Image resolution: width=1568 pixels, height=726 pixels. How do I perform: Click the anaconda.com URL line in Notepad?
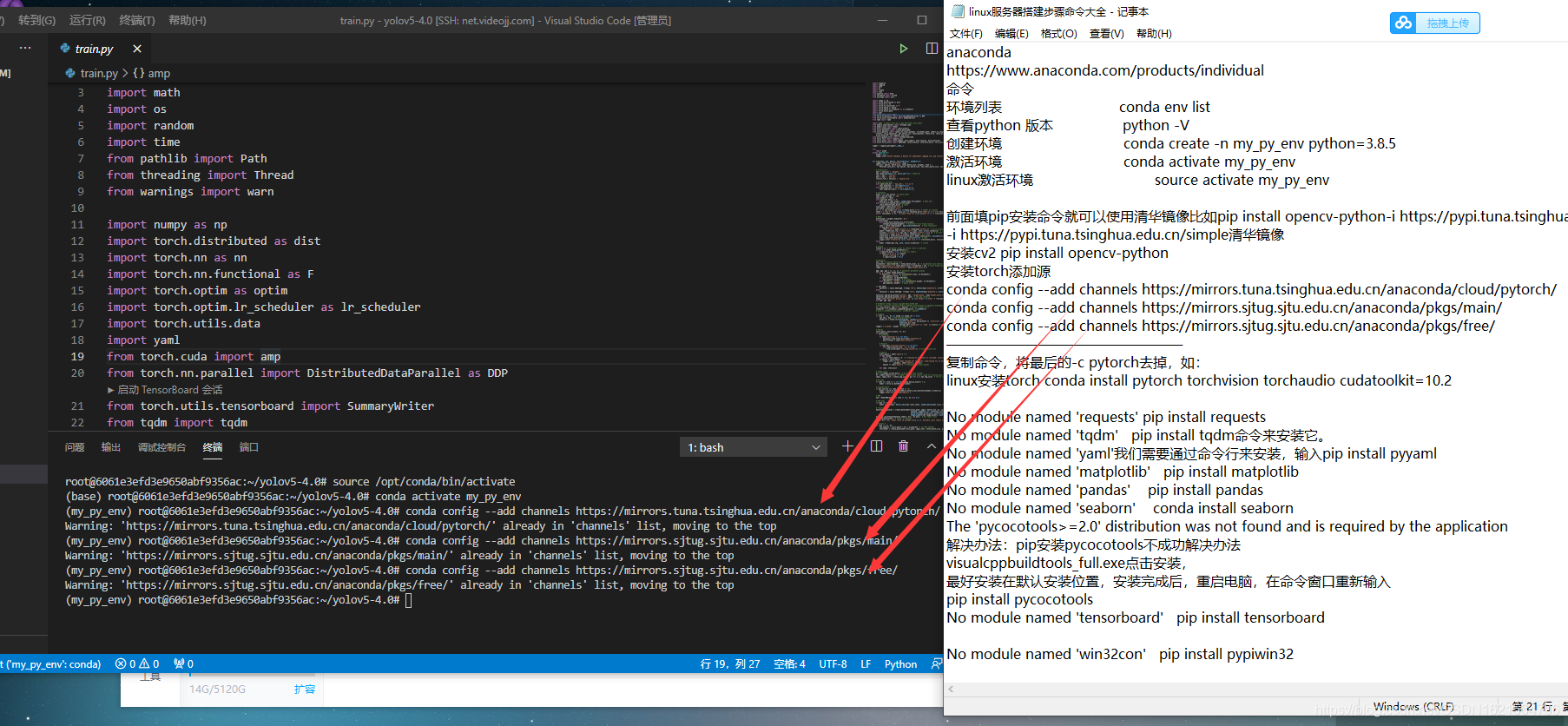pos(1105,70)
